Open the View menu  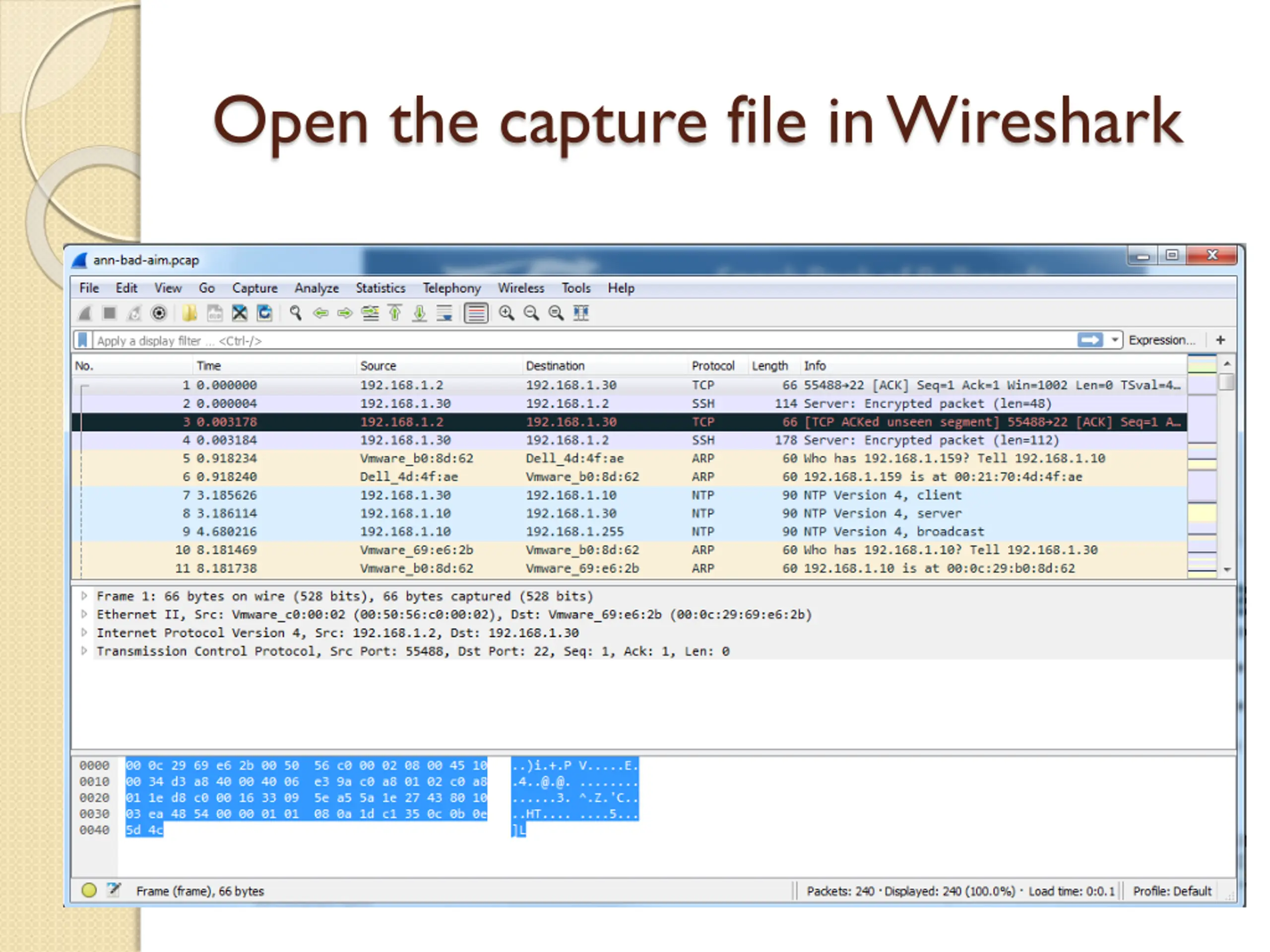point(168,288)
